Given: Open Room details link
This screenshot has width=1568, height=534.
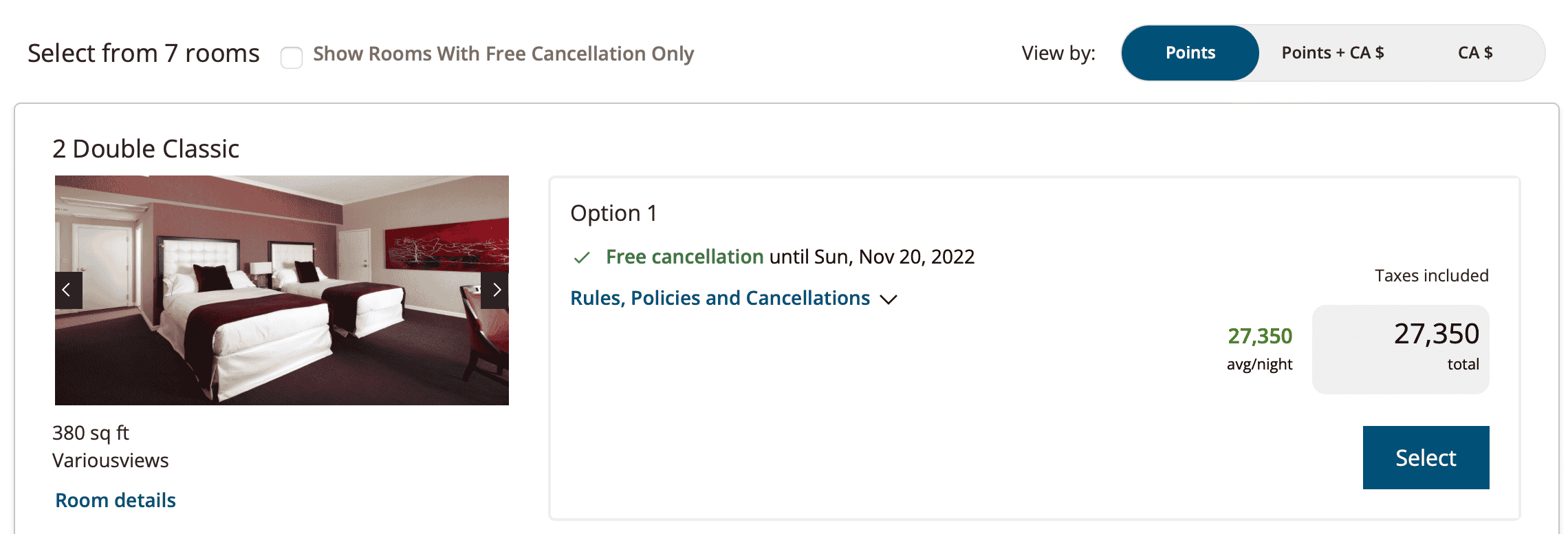Looking at the screenshot, I should tap(116, 500).
